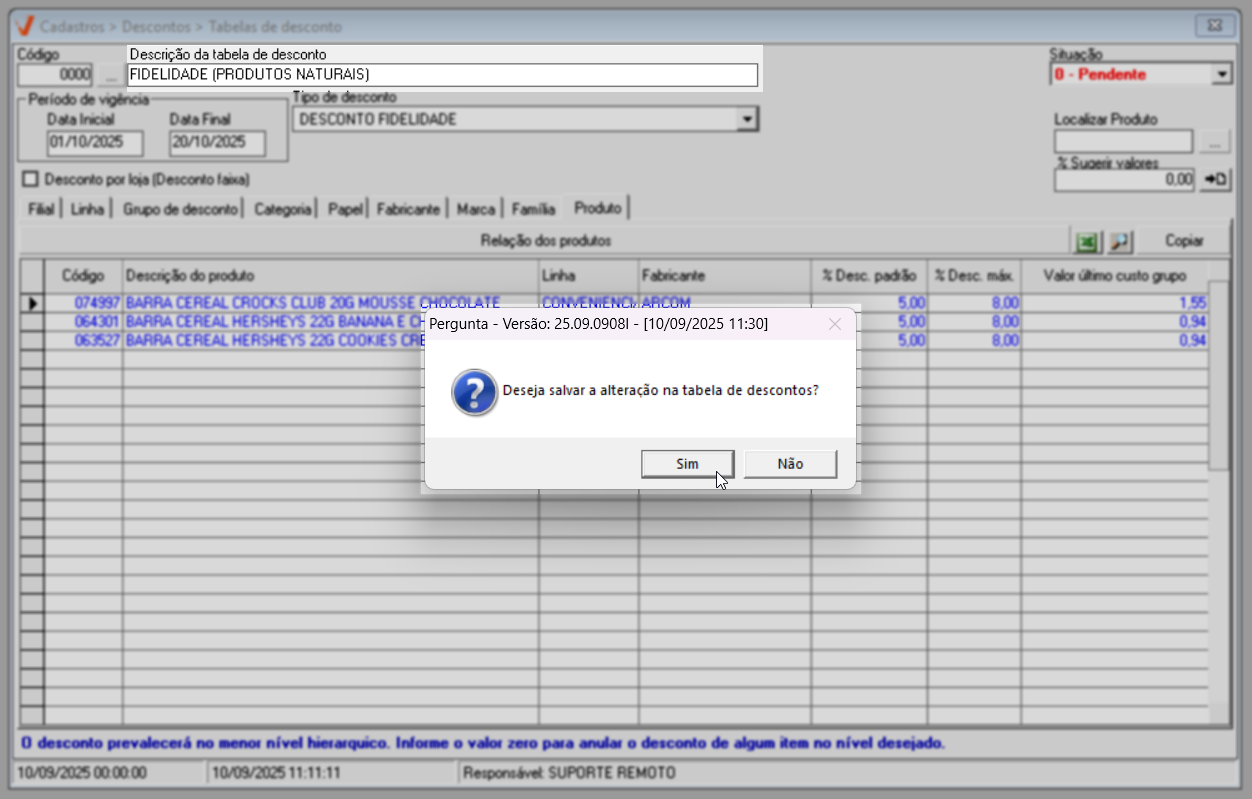Image resolution: width=1252 pixels, height=799 pixels.
Task: Select the Produto tab
Action: (x=597, y=208)
